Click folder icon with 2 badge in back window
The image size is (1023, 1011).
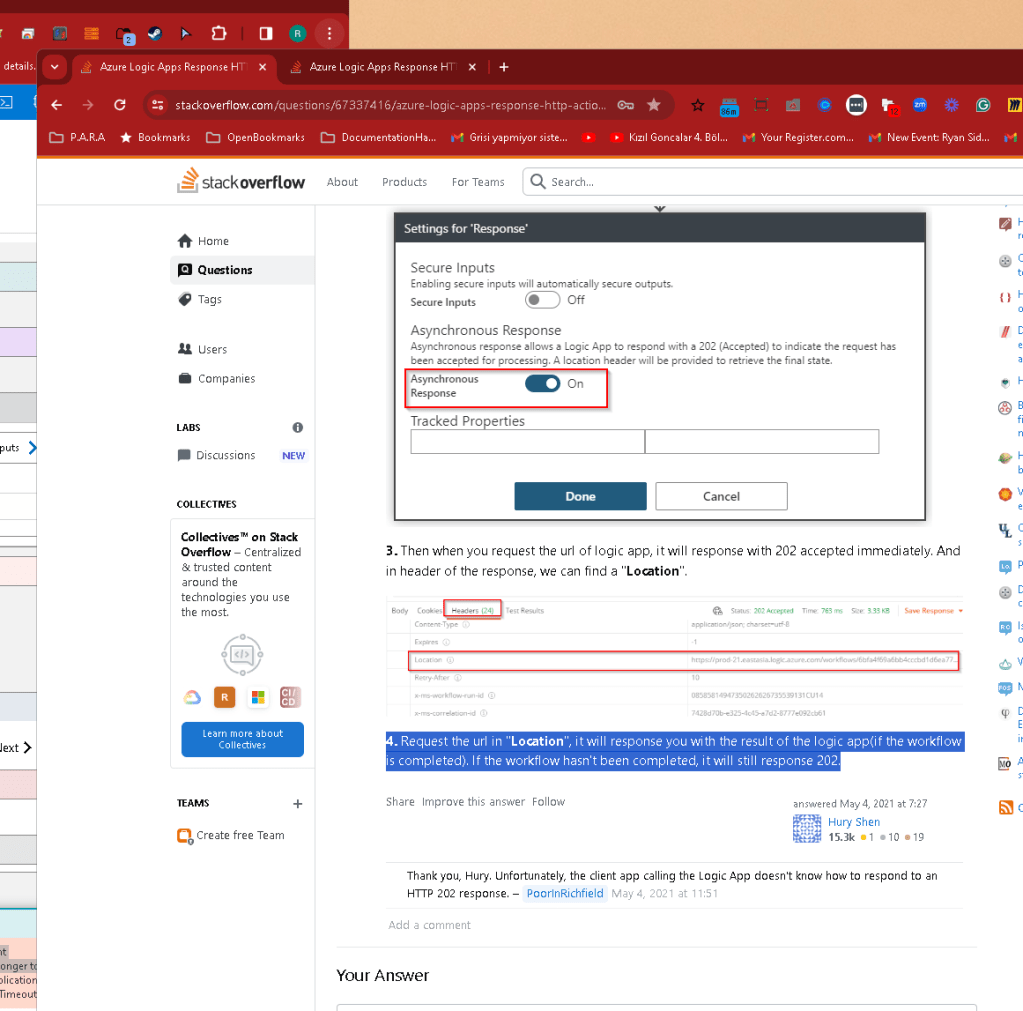click(x=125, y=35)
